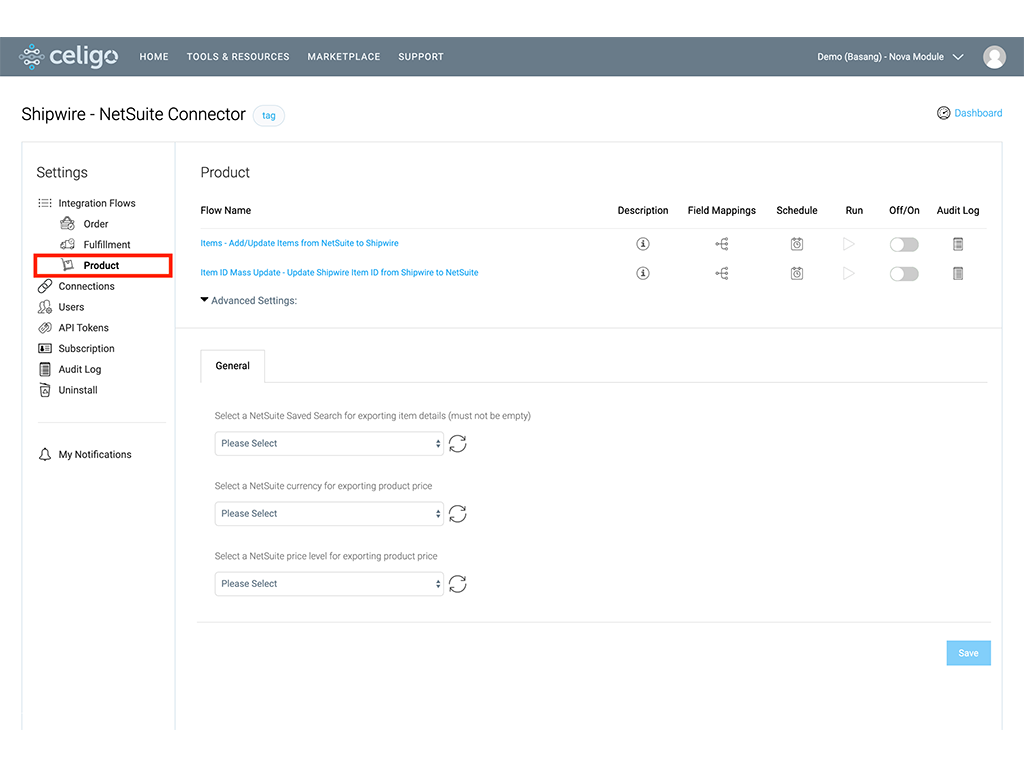
Task: Open field mappings for Item ID Mass Update flow
Action: [x=722, y=273]
